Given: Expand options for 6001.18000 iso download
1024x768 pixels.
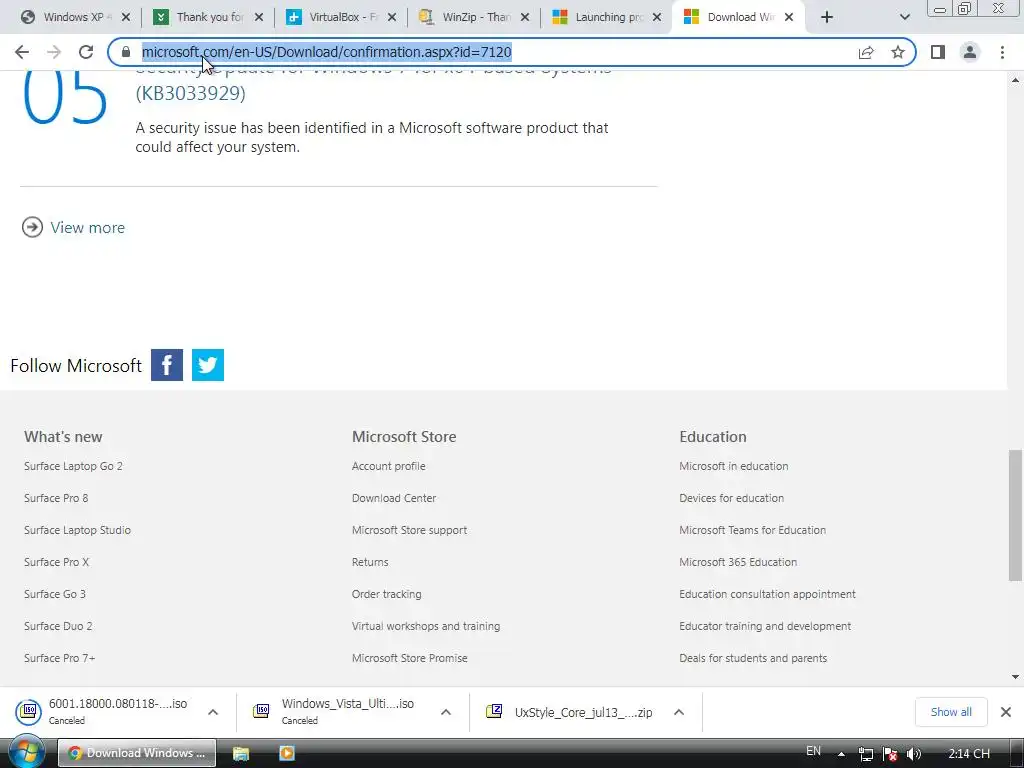Looking at the screenshot, I should pyautogui.click(x=213, y=712).
